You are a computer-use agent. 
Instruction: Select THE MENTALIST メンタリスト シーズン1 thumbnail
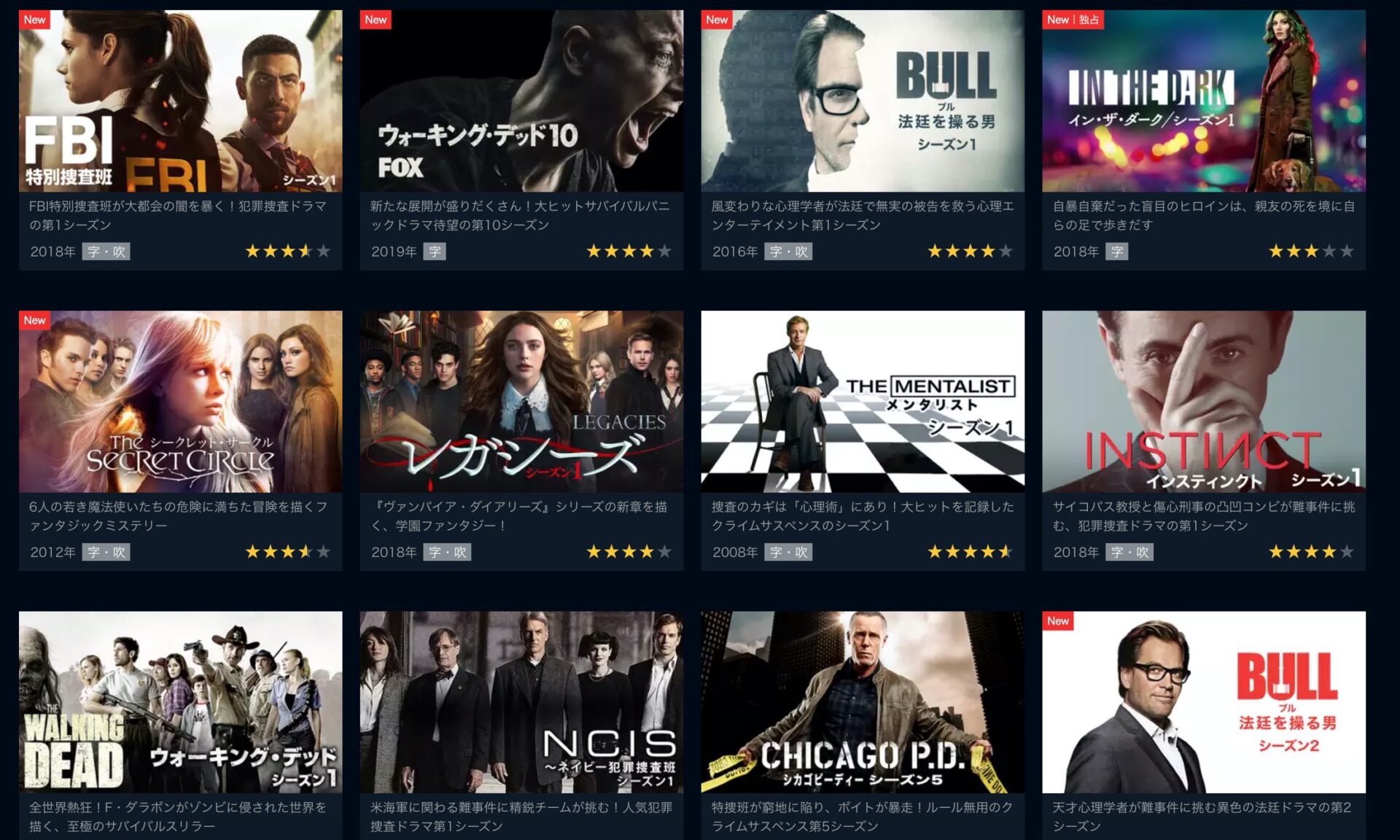tap(863, 402)
